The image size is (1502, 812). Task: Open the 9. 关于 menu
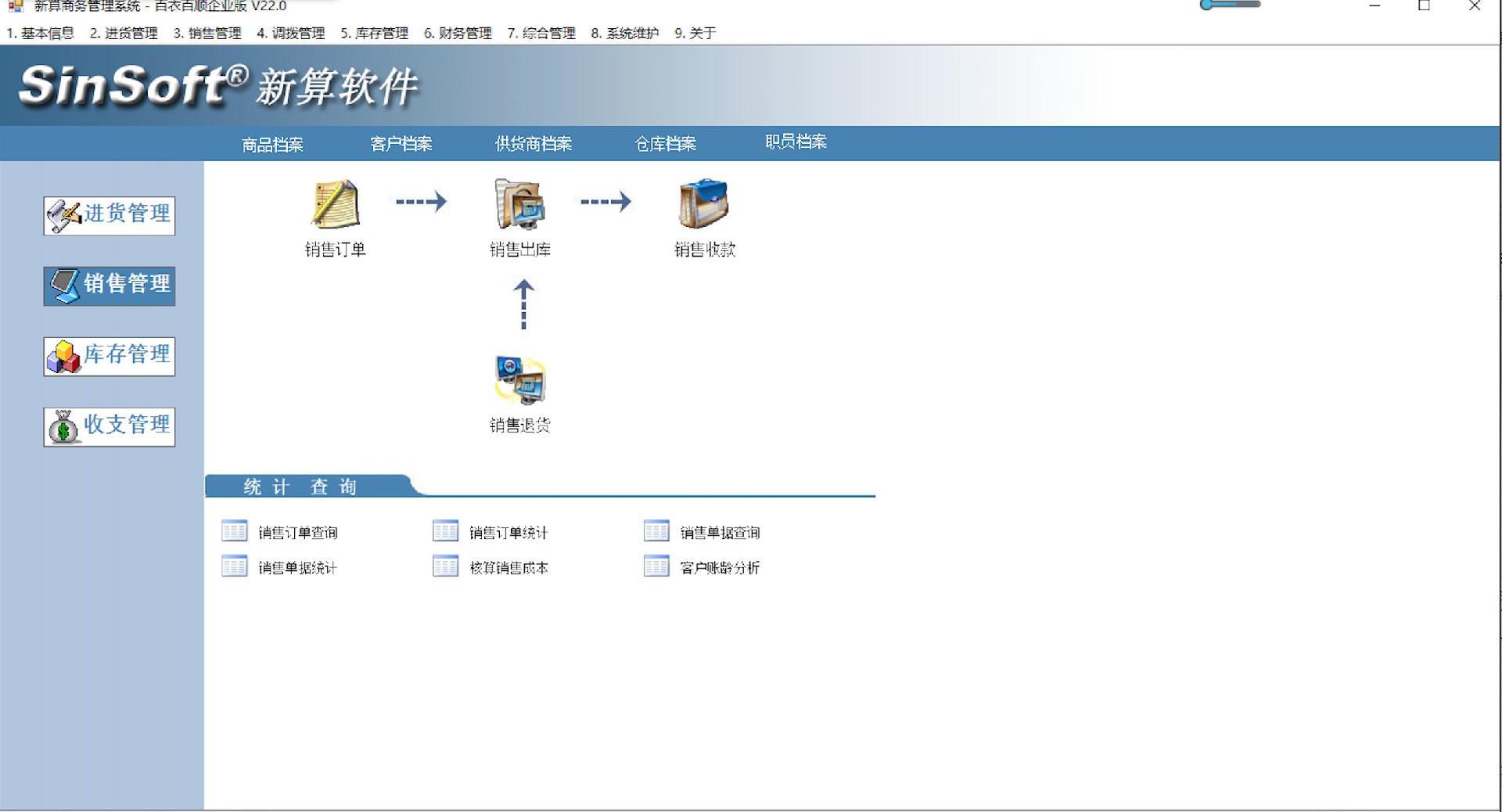point(695,33)
